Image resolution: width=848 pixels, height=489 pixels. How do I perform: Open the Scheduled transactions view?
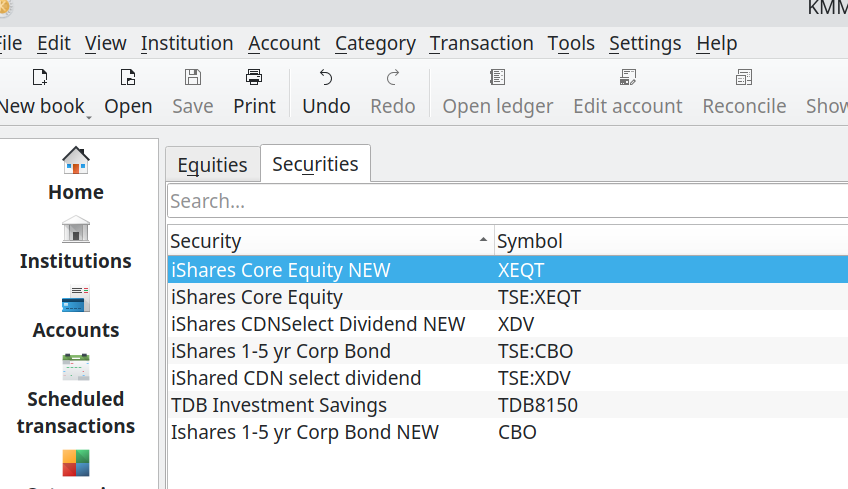coord(76,396)
